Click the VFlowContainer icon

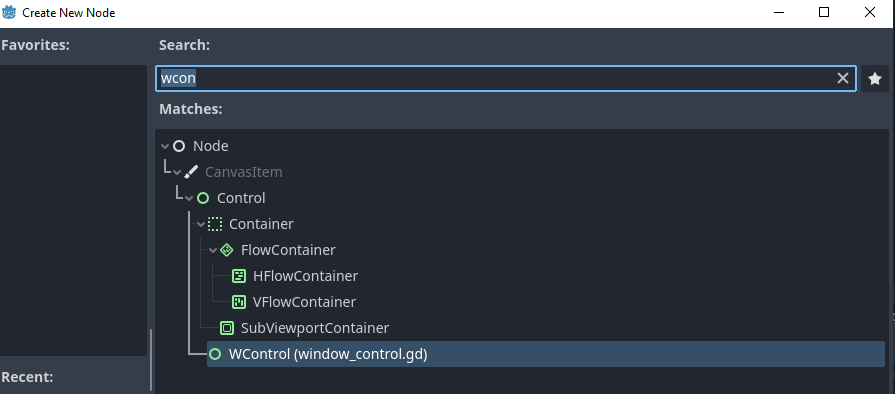coord(239,302)
